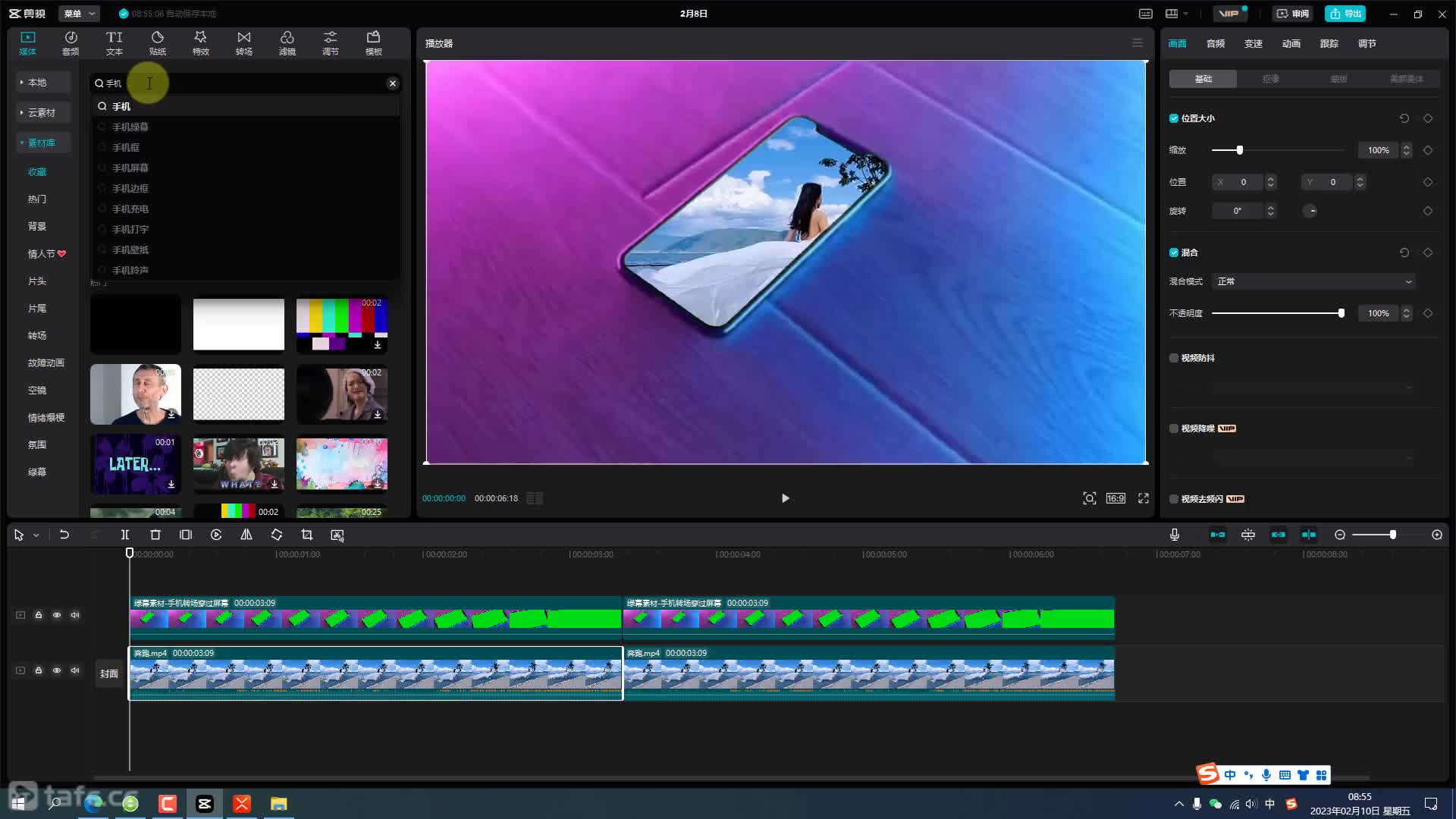Collapse the 素材库 material library section
The width and height of the screenshot is (1456, 819).
(x=43, y=143)
